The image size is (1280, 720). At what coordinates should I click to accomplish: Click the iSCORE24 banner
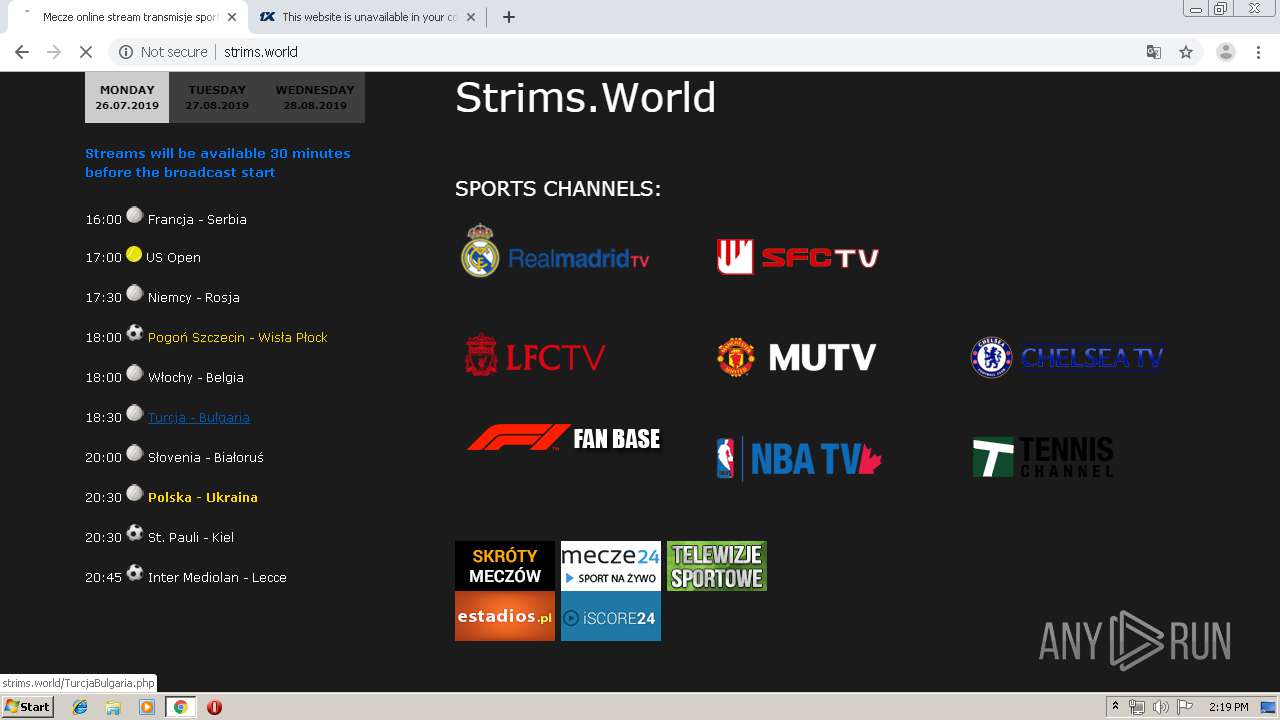(x=611, y=616)
